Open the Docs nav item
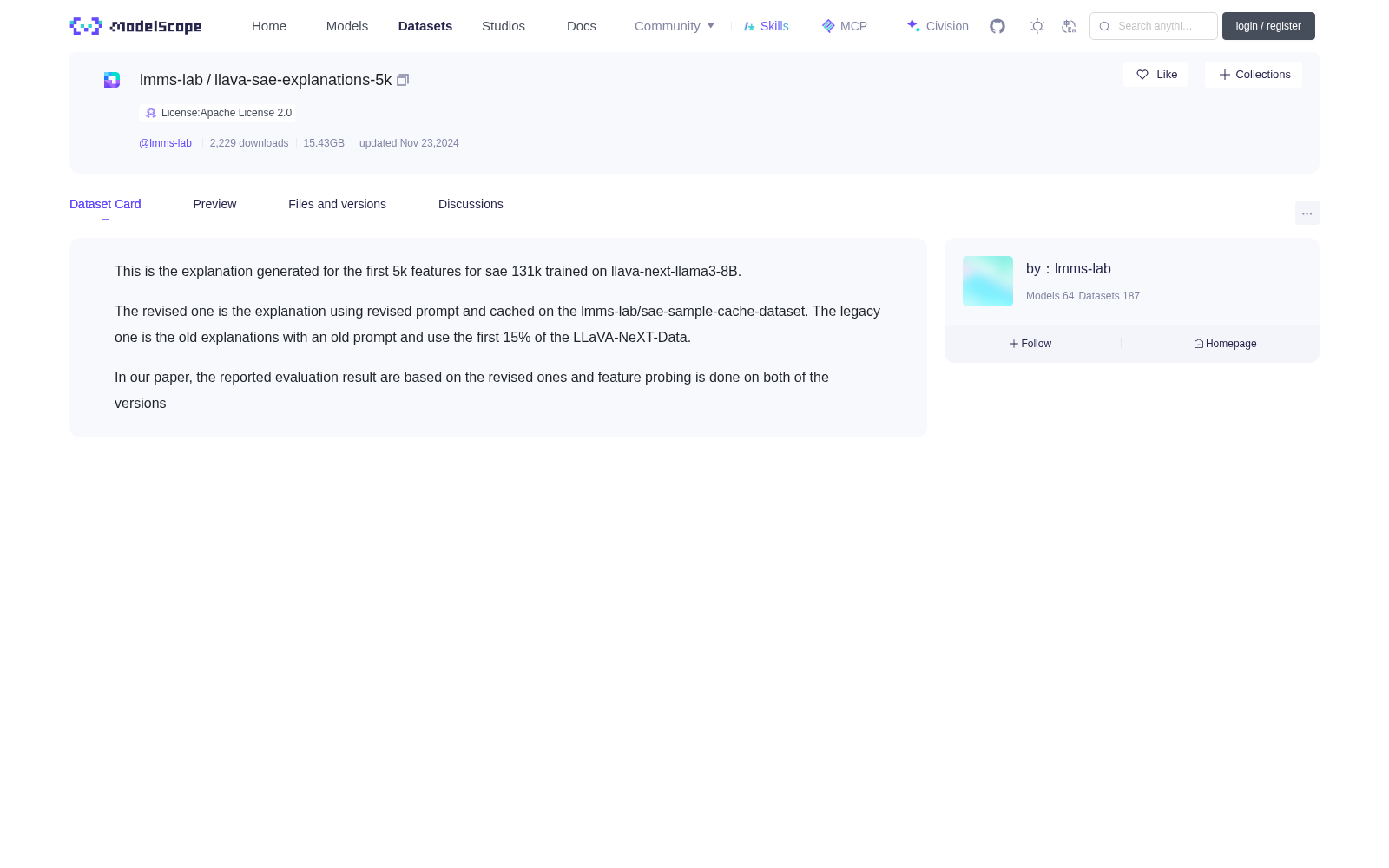This screenshot has width=1389, height=868. [582, 26]
